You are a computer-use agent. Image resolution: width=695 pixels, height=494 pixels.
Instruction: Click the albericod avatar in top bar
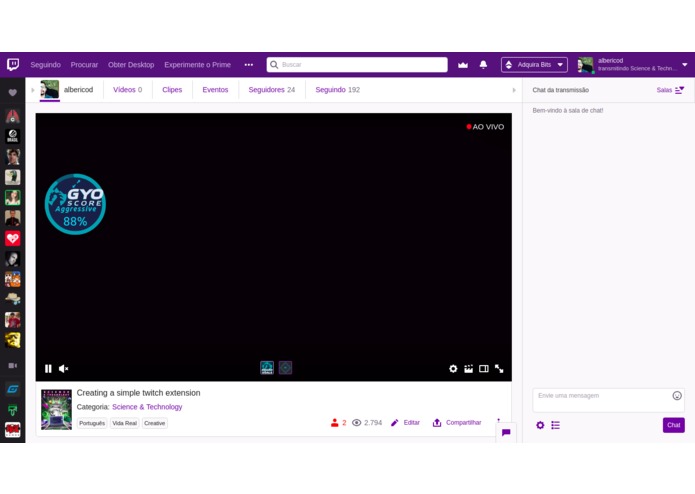click(x=585, y=65)
